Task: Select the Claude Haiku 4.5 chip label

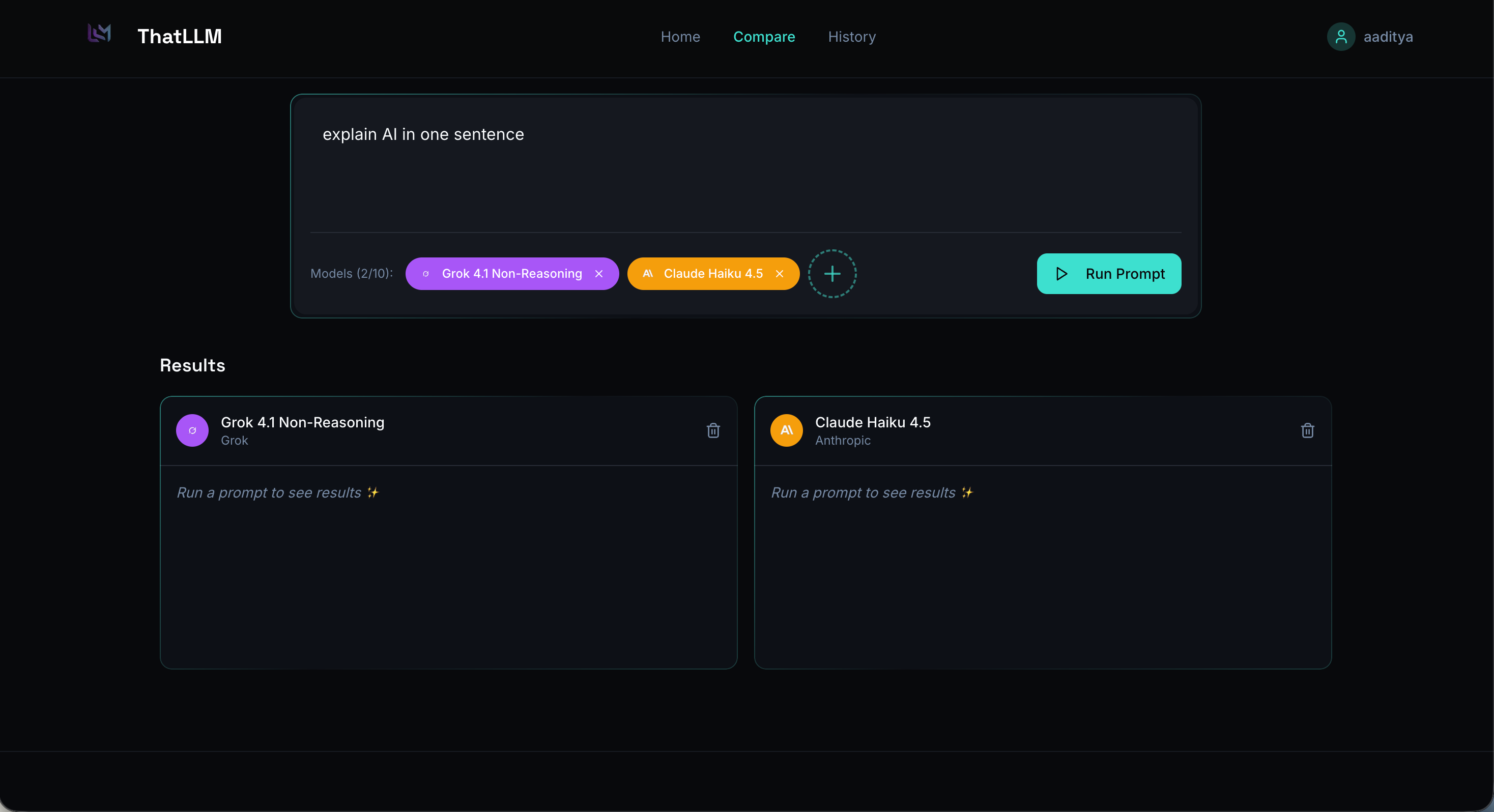Action: tap(712, 274)
